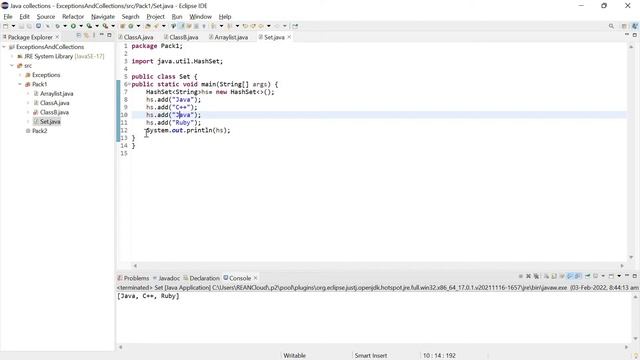Toggle Mark Occurrences in the toolbar
Viewport: 640px width, 360px height.
(x=182, y=26)
